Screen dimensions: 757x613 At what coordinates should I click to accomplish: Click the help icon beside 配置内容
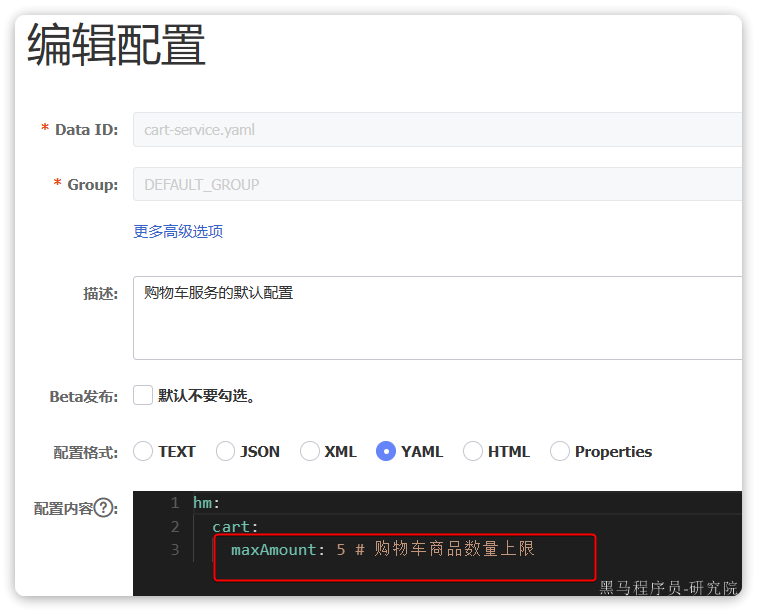point(105,508)
